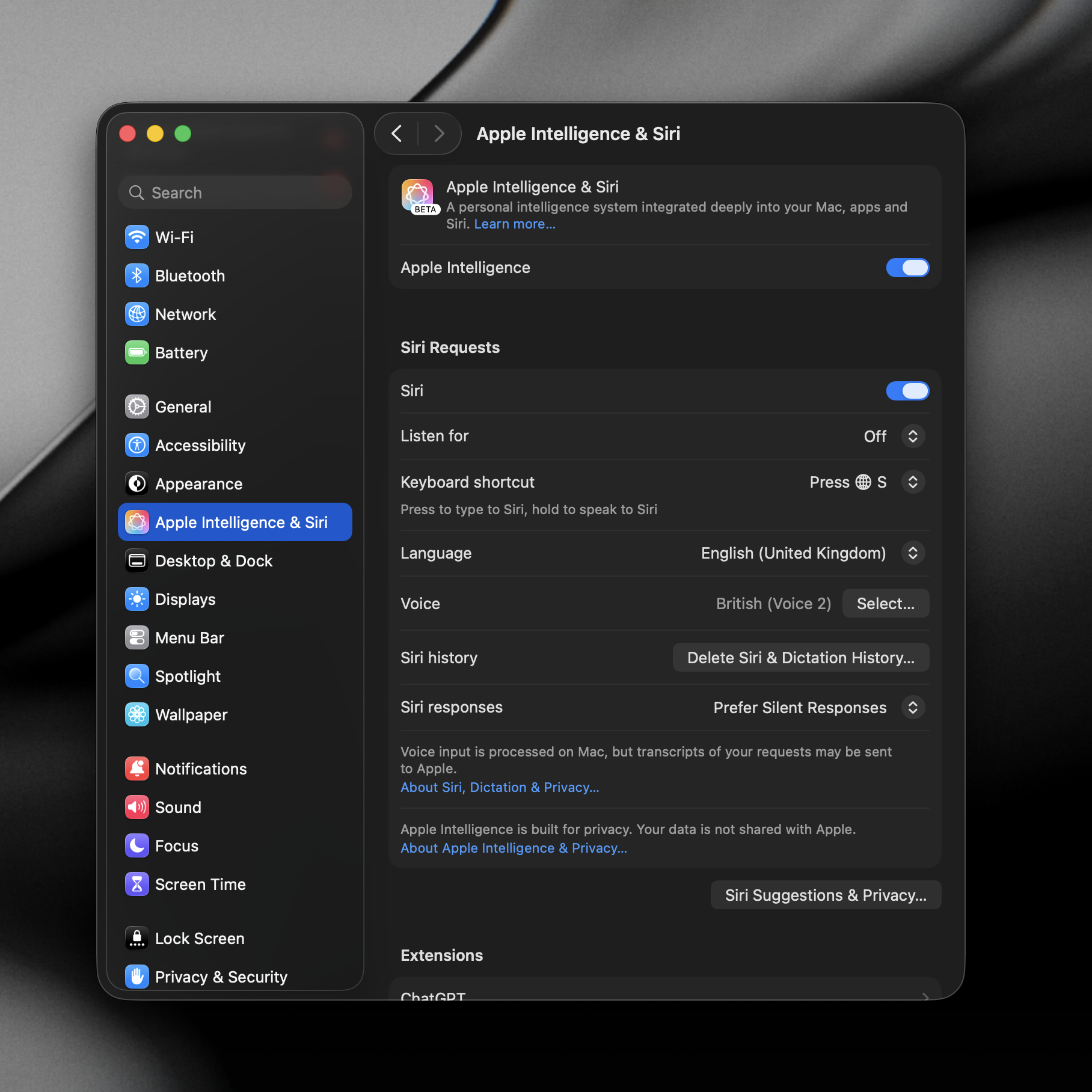This screenshot has height=1092, width=1092.
Task: Select the Menu Bar icon
Action: [137, 637]
